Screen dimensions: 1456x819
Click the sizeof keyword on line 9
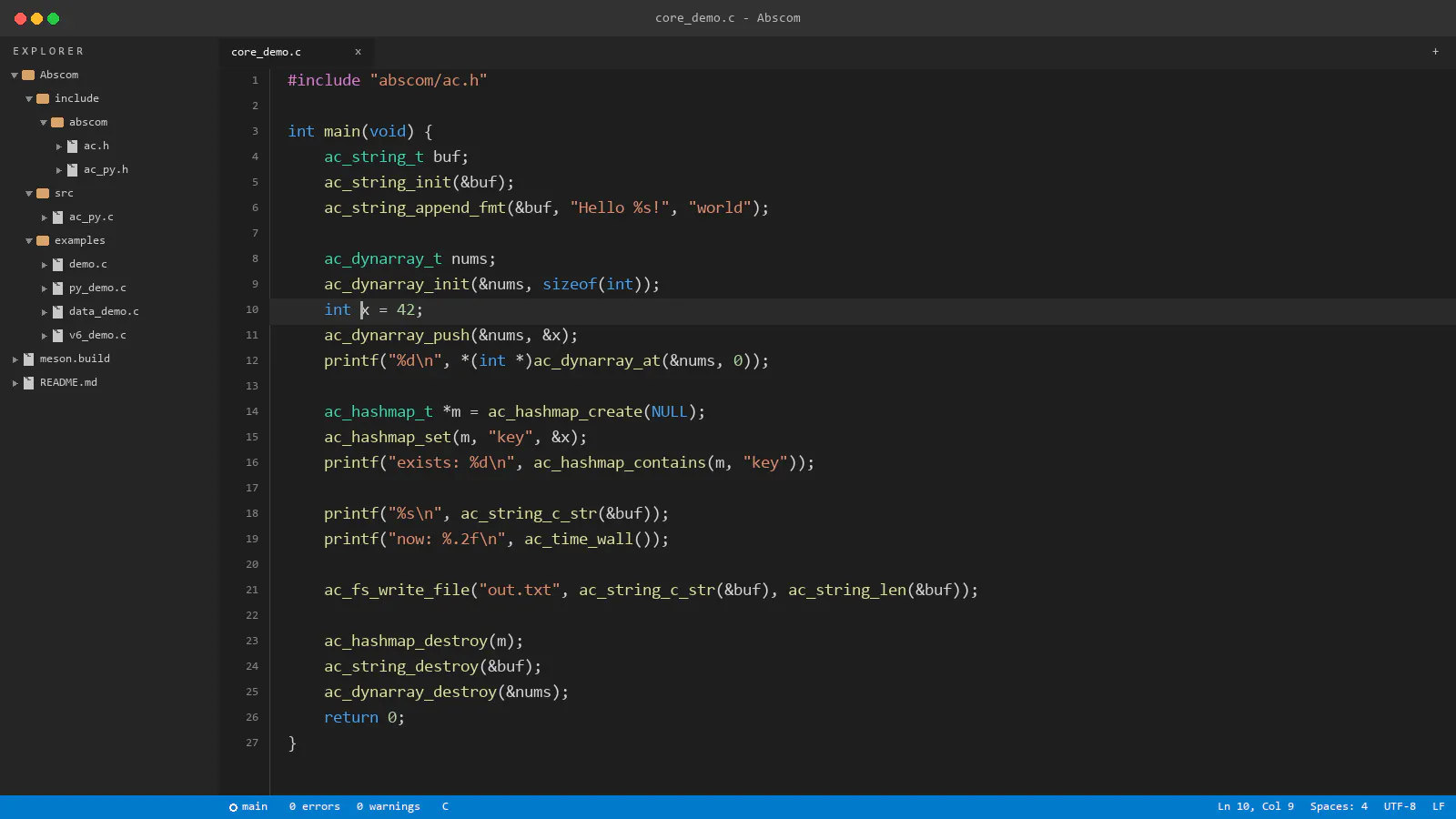pos(570,284)
